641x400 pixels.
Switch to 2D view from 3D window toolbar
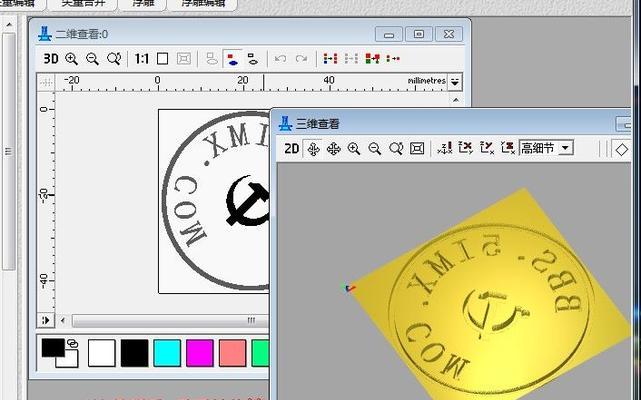(x=291, y=148)
